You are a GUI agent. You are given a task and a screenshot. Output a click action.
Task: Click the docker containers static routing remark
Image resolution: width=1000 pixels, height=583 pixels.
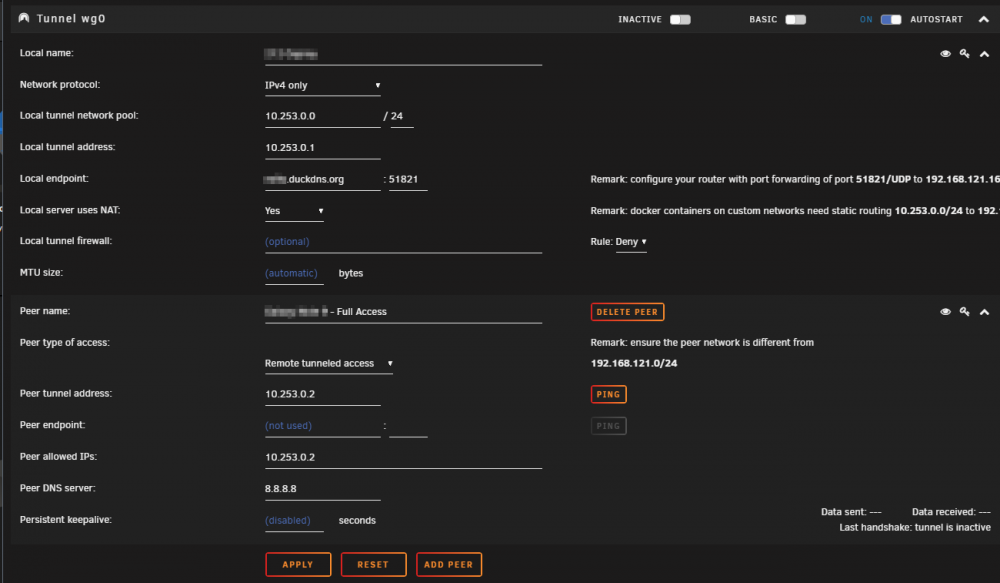pyautogui.click(x=795, y=211)
